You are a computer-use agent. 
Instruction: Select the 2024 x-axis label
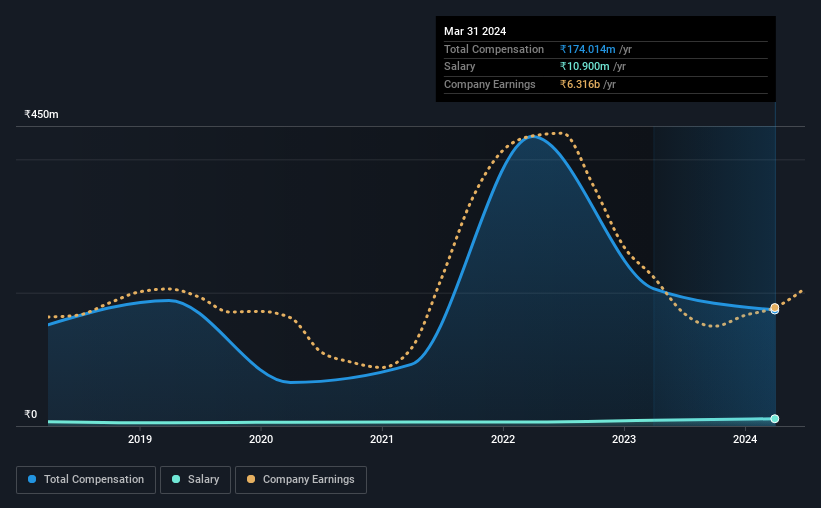click(x=745, y=439)
